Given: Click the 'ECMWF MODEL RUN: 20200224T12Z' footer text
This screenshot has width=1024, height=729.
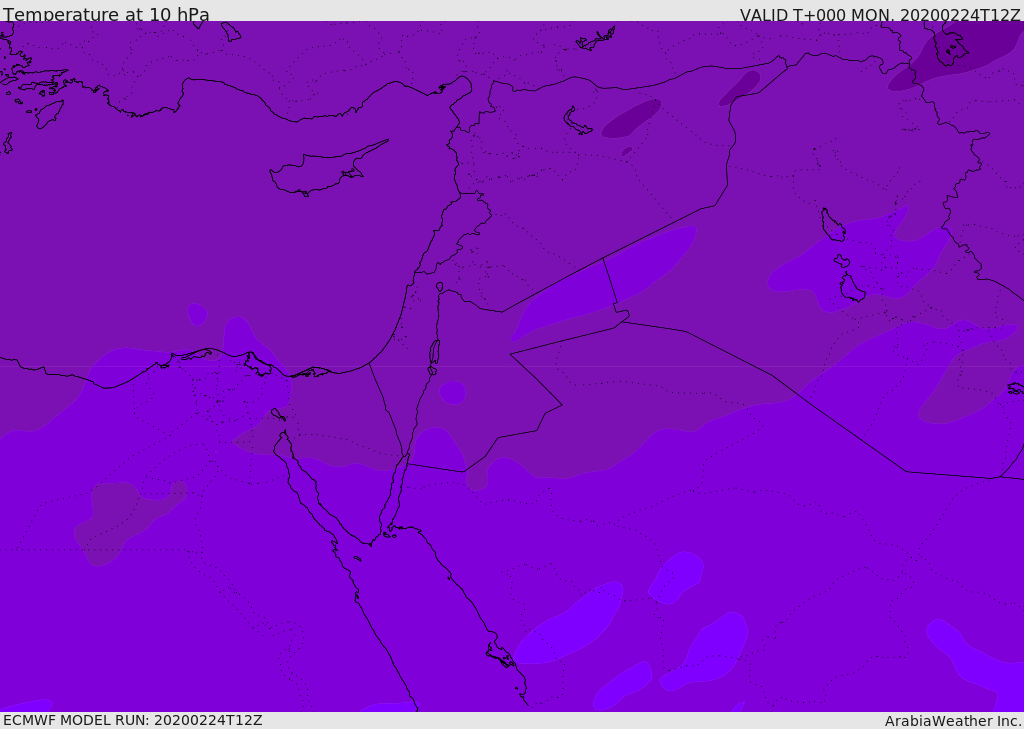Looking at the screenshot, I should [x=133, y=721].
